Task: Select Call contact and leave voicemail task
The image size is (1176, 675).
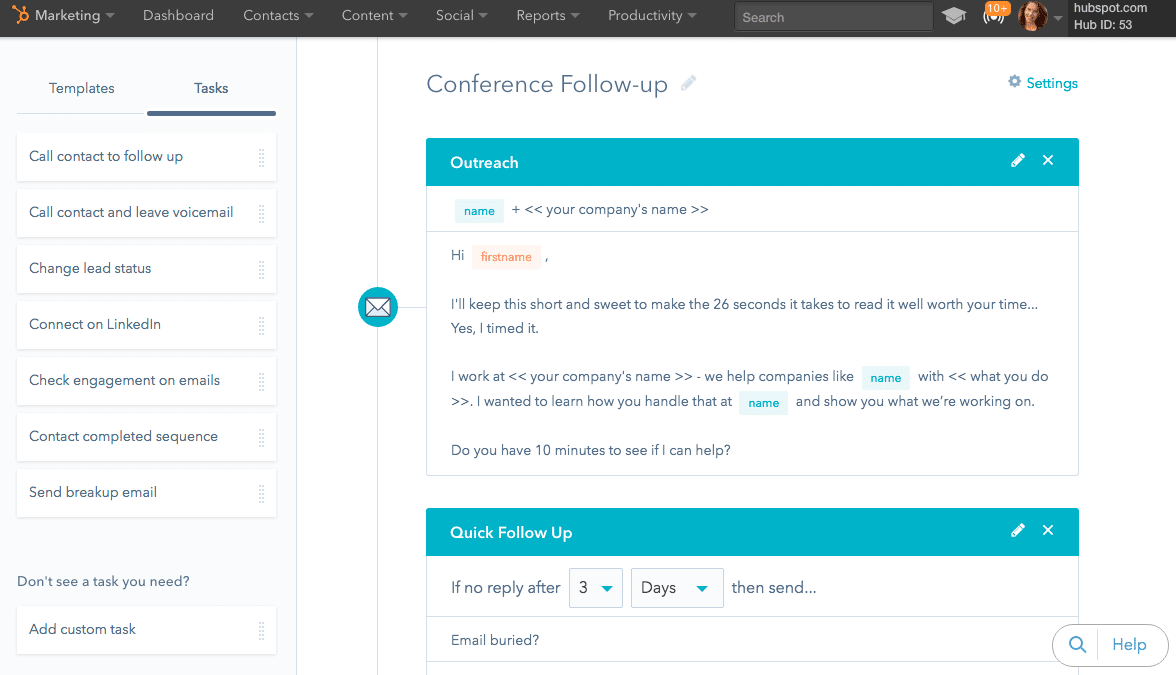Action: tap(146, 213)
